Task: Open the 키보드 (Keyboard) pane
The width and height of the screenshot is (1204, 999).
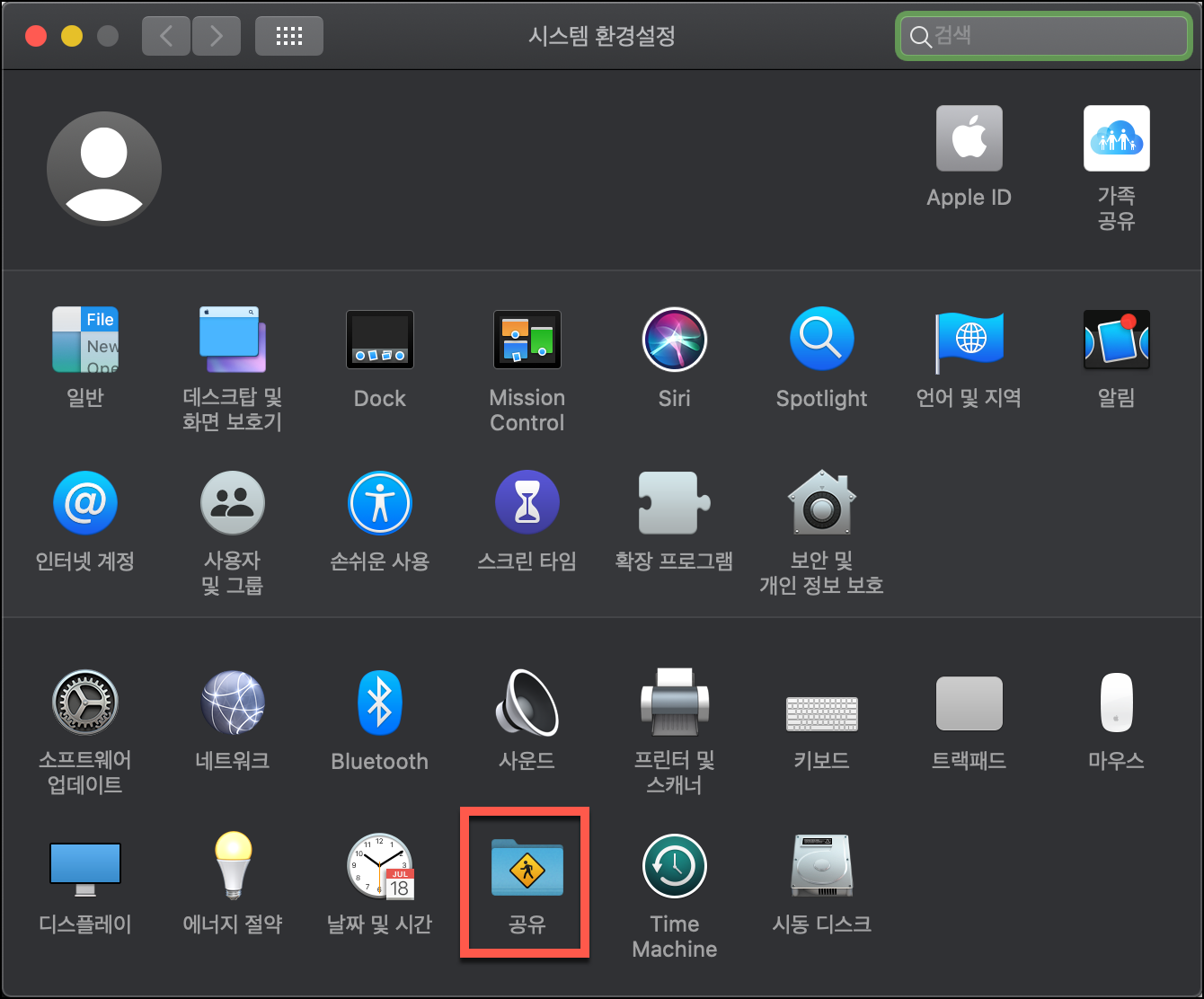Action: (x=821, y=713)
